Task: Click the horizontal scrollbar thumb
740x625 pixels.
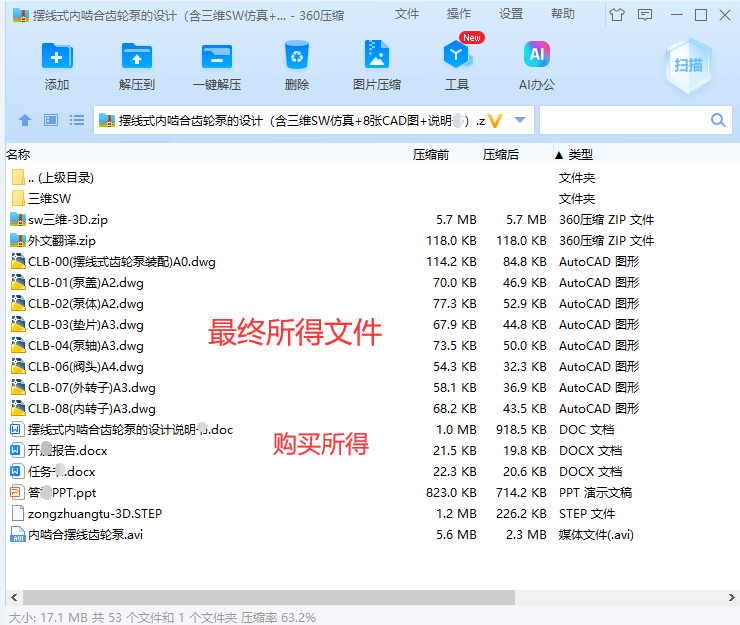Action: [x=269, y=597]
